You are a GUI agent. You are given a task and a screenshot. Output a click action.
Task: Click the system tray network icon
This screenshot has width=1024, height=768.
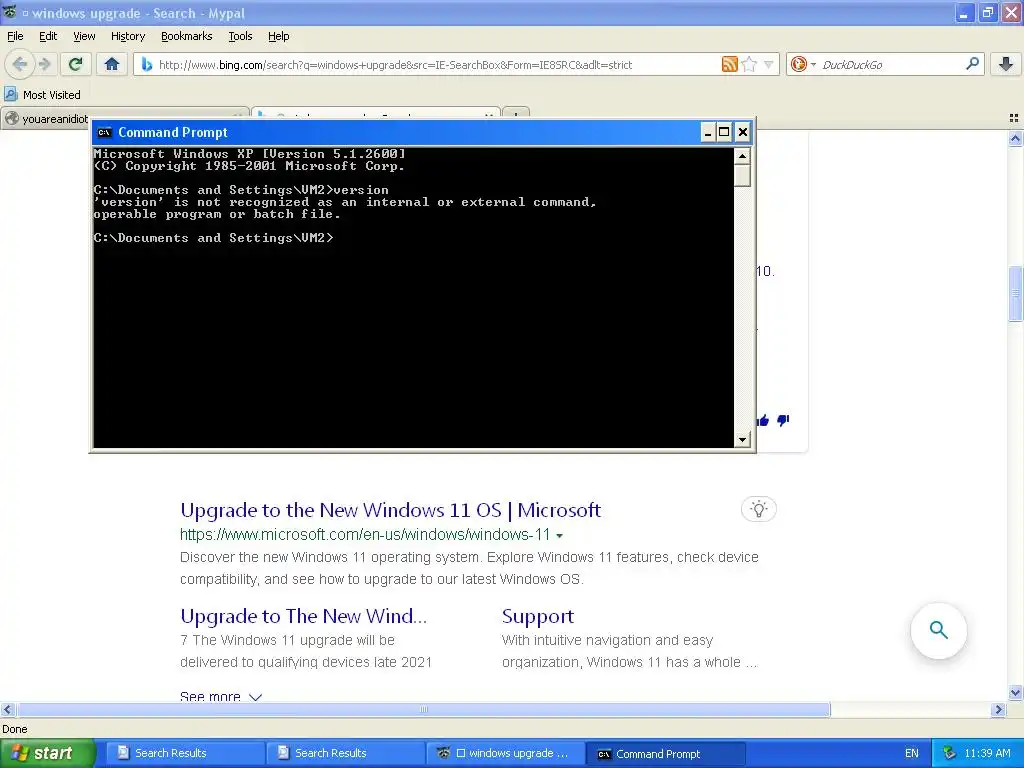click(x=950, y=753)
